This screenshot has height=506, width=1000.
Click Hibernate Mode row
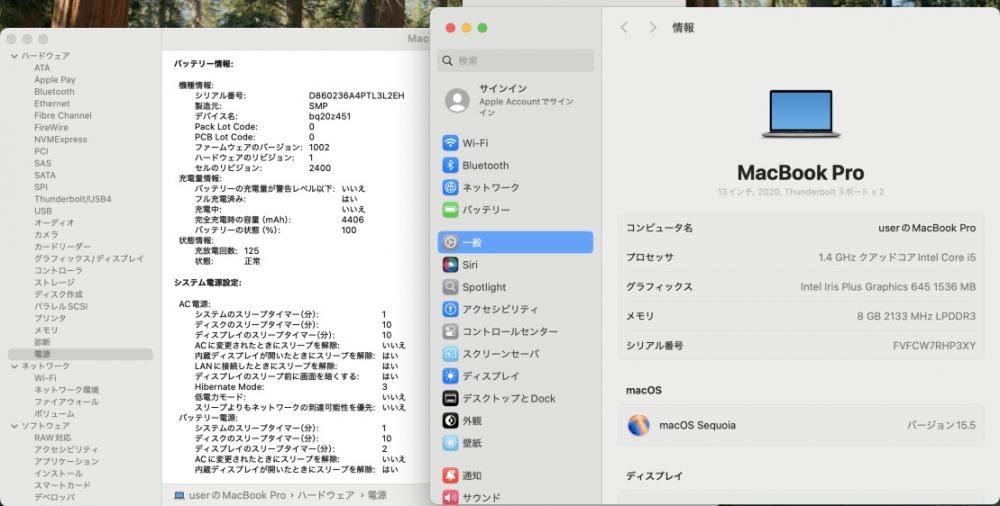point(291,387)
